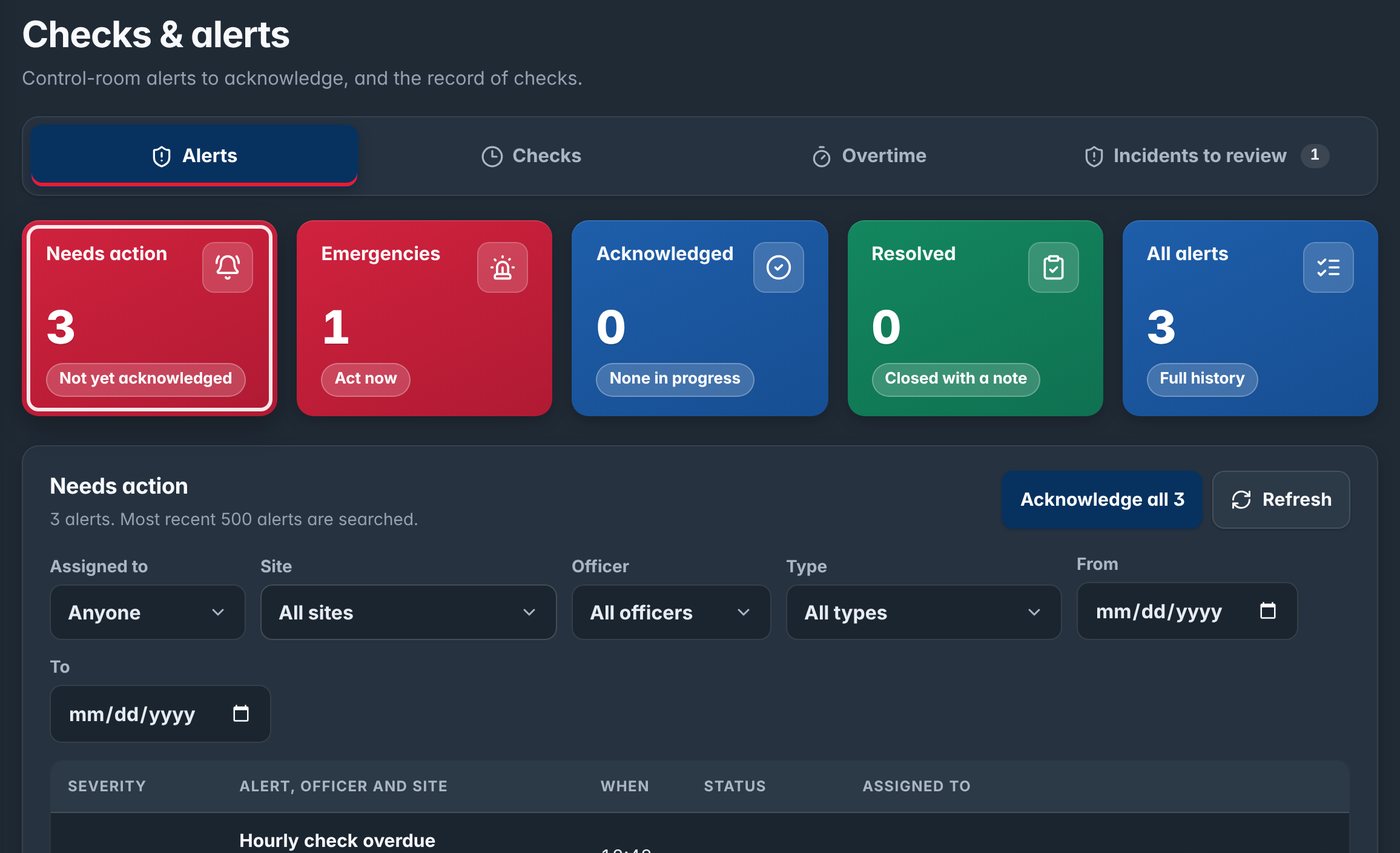Click the badge count 1 on Incidents tab
The image size is (1400, 853).
(1315, 155)
